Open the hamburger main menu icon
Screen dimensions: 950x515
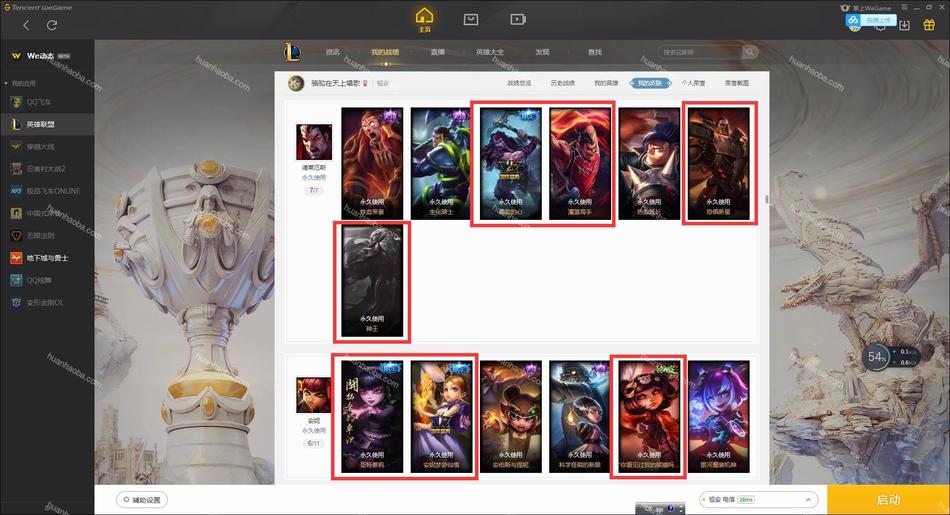[x=904, y=7]
